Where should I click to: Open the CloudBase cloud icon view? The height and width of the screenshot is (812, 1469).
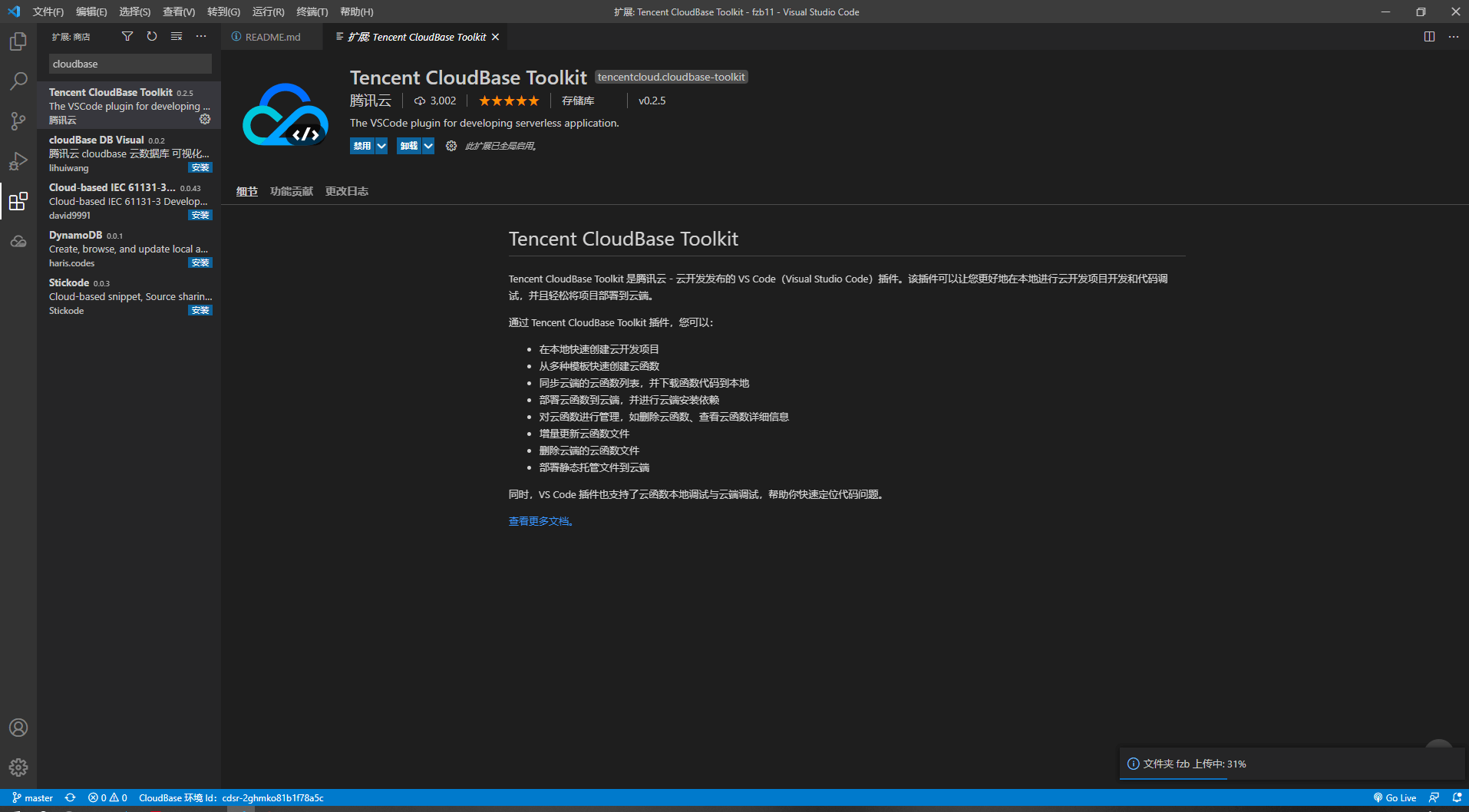(x=18, y=241)
